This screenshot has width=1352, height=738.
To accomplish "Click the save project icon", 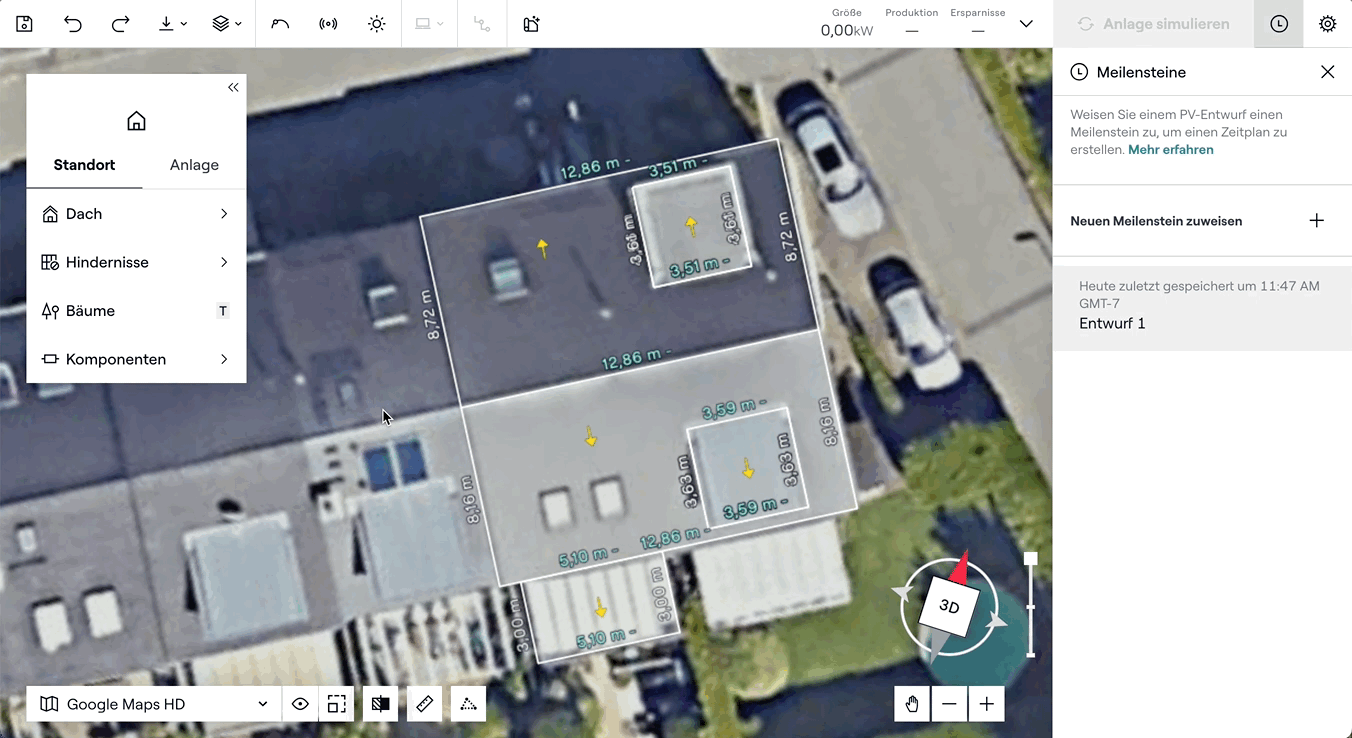I will 24,24.
